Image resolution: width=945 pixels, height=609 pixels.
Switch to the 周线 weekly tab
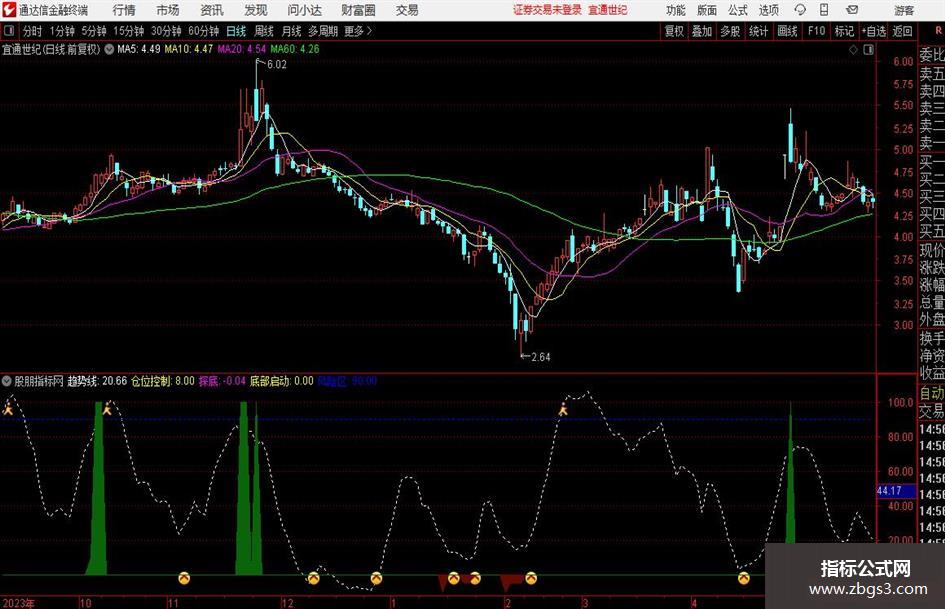click(x=264, y=31)
